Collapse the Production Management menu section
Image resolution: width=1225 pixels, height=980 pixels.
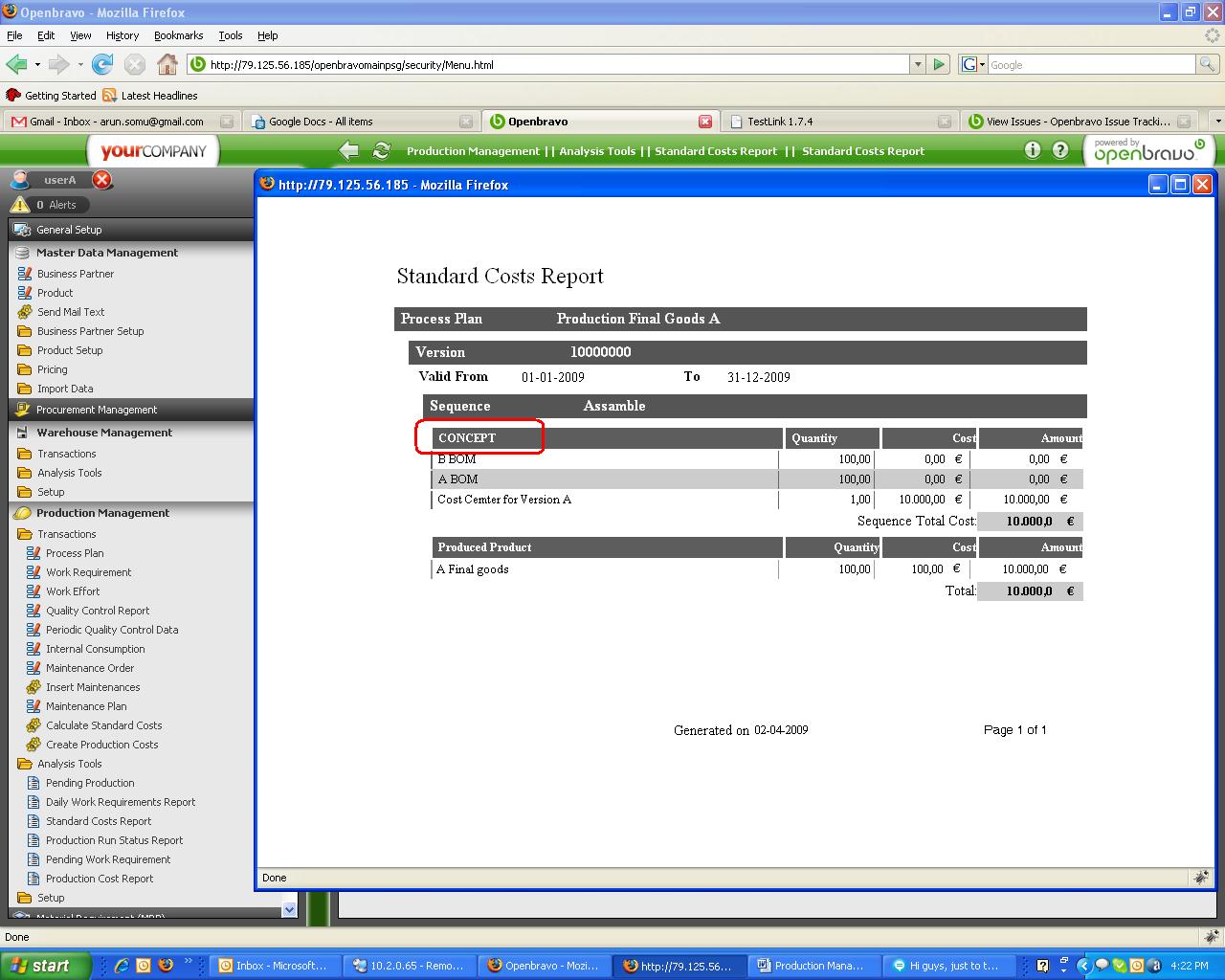102,513
